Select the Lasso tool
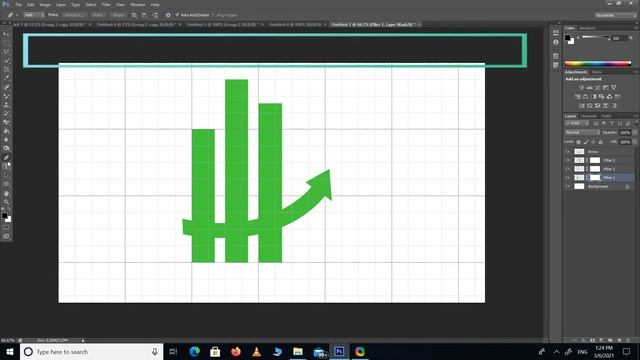 pyautogui.click(x=6, y=52)
